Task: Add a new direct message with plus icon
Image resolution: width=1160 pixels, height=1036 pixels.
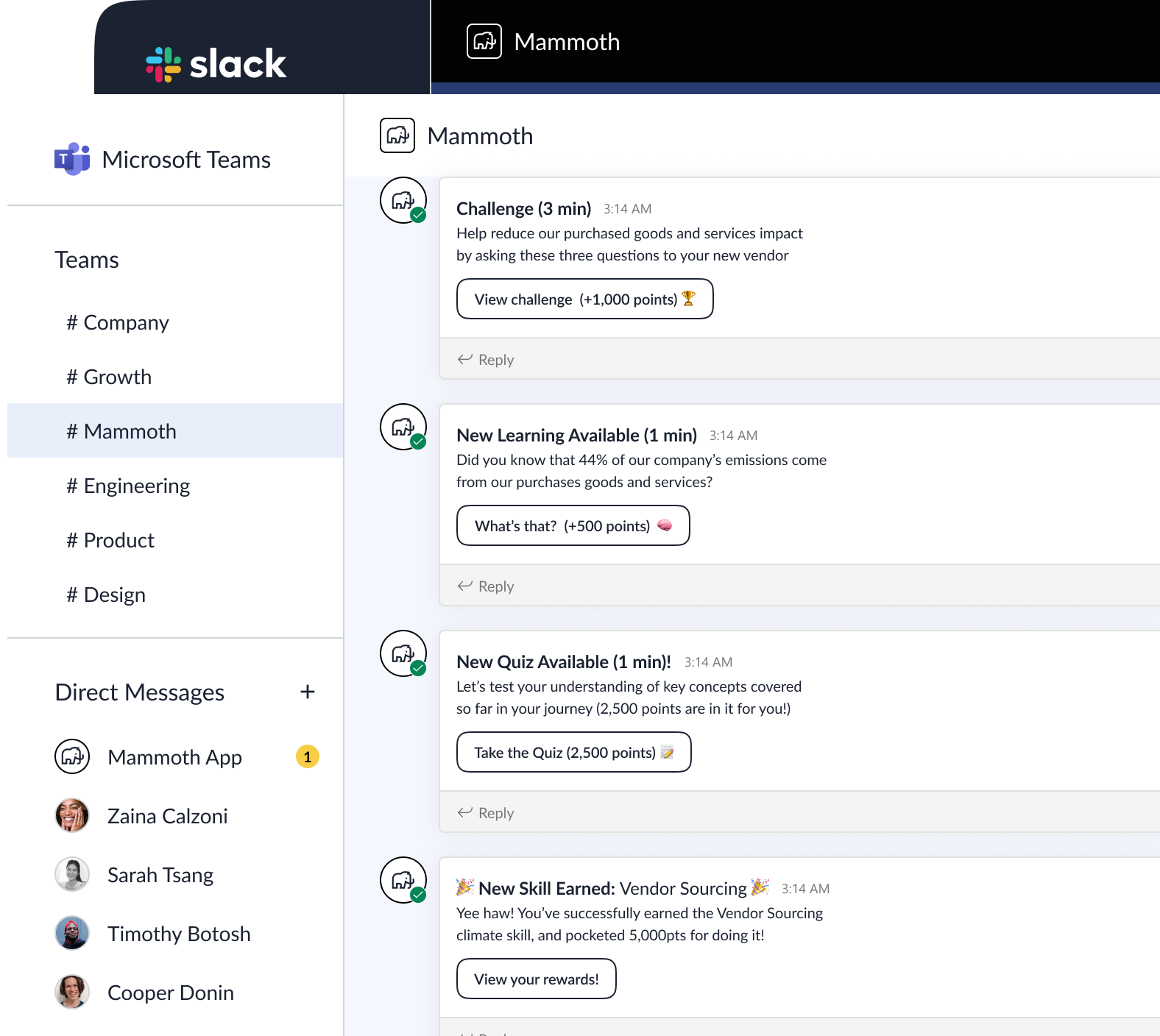Action: (308, 692)
